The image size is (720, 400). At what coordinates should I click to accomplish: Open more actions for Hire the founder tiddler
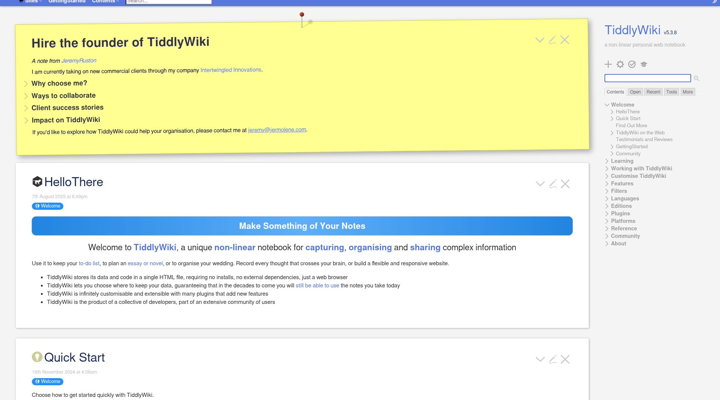tap(540, 40)
